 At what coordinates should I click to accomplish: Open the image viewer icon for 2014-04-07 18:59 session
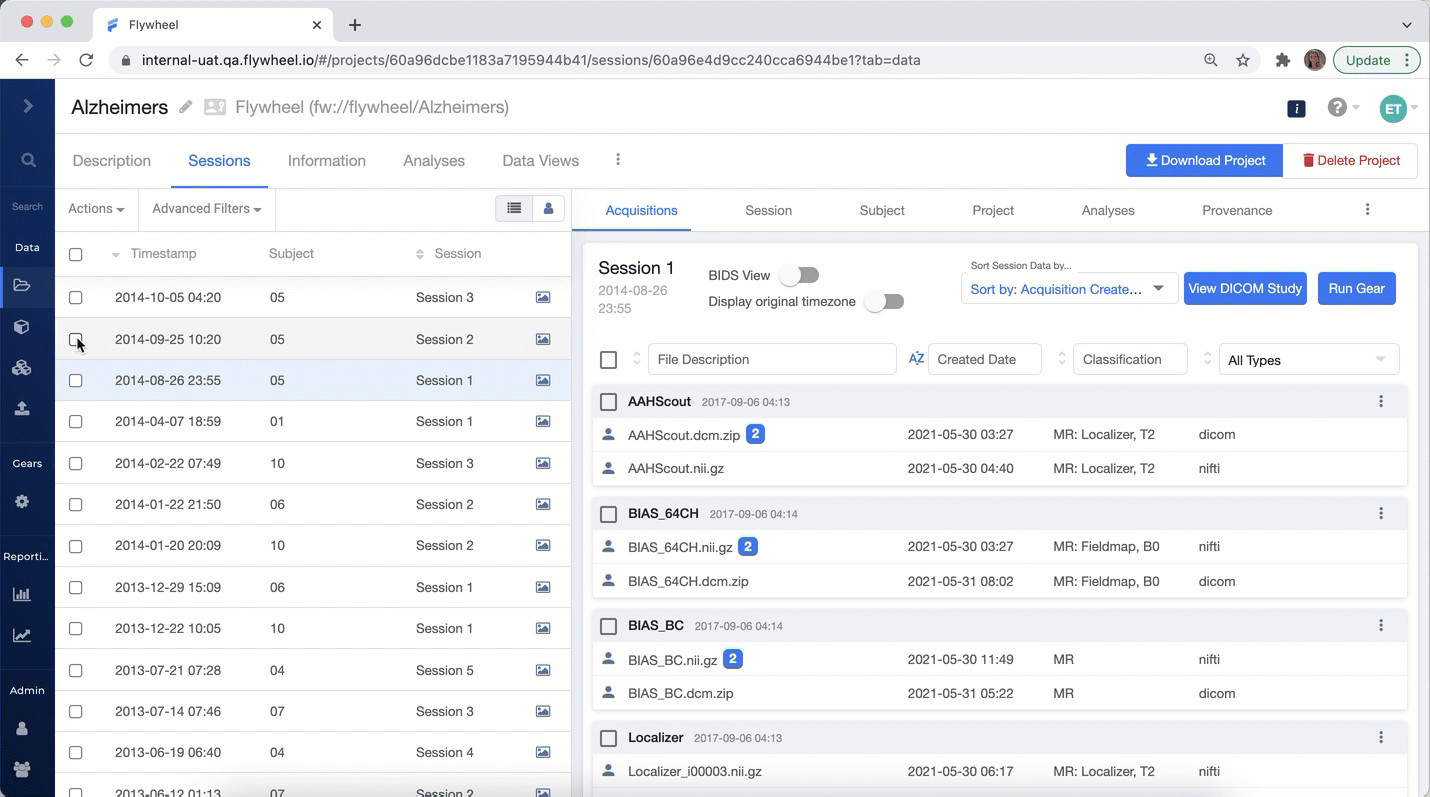point(543,421)
